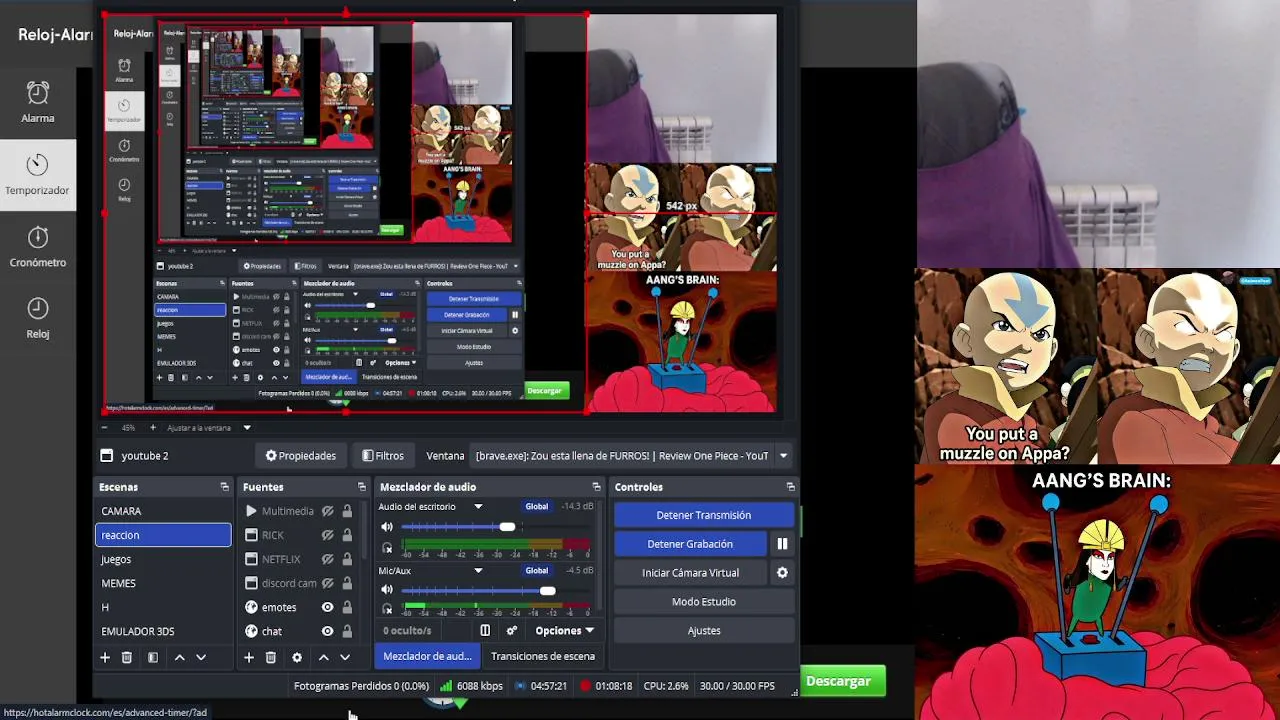Viewport: 1280px width, 720px height.
Task: Hide the chat source
Action: (x=327, y=631)
